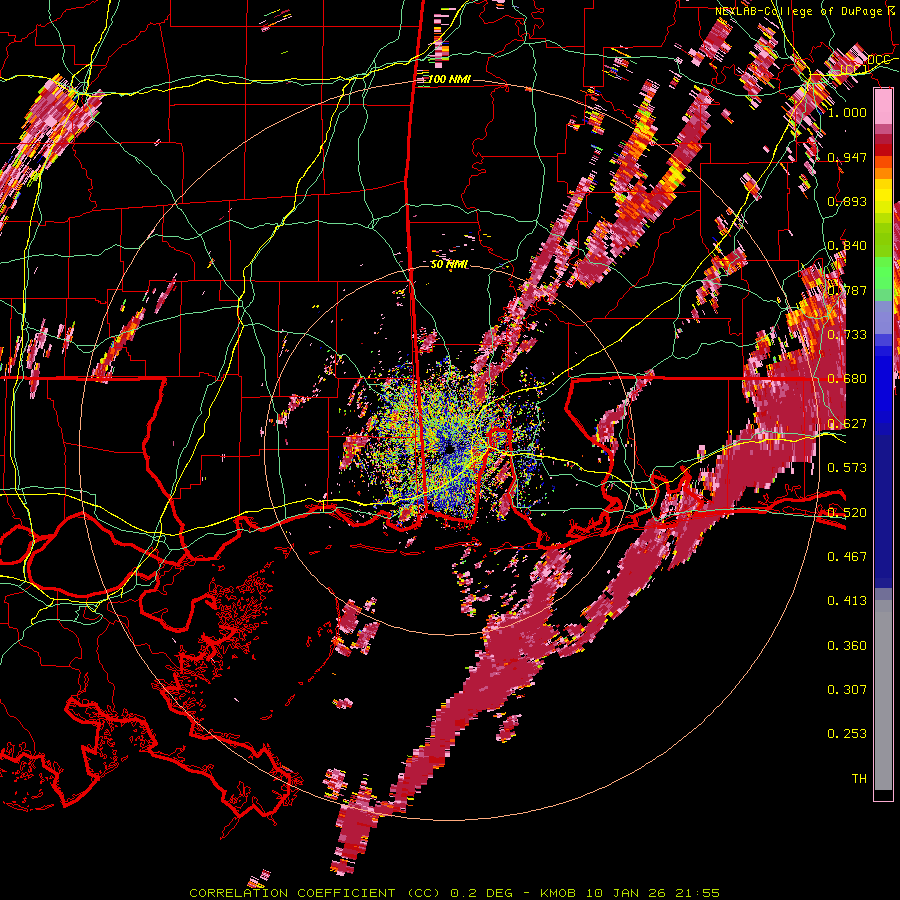The height and width of the screenshot is (900, 900).
Task: Click the 0.627 scale value
Action: (x=847, y=424)
